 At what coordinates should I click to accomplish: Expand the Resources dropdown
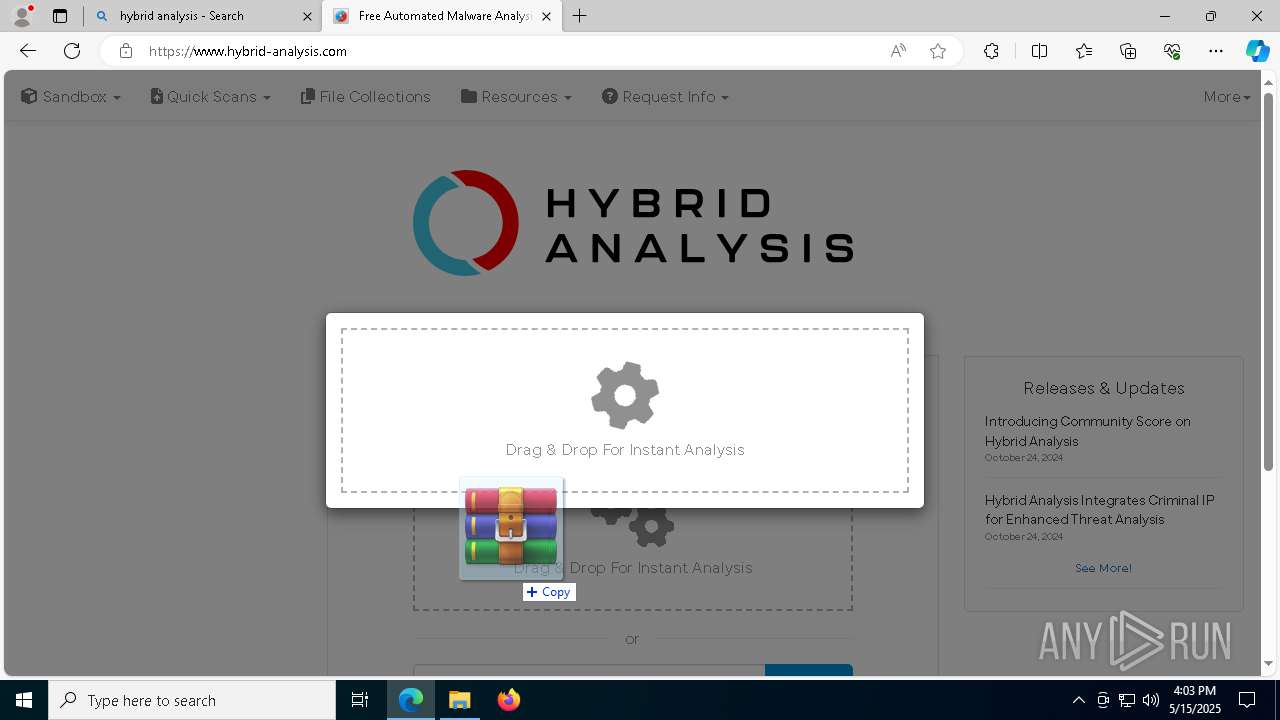(x=516, y=97)
